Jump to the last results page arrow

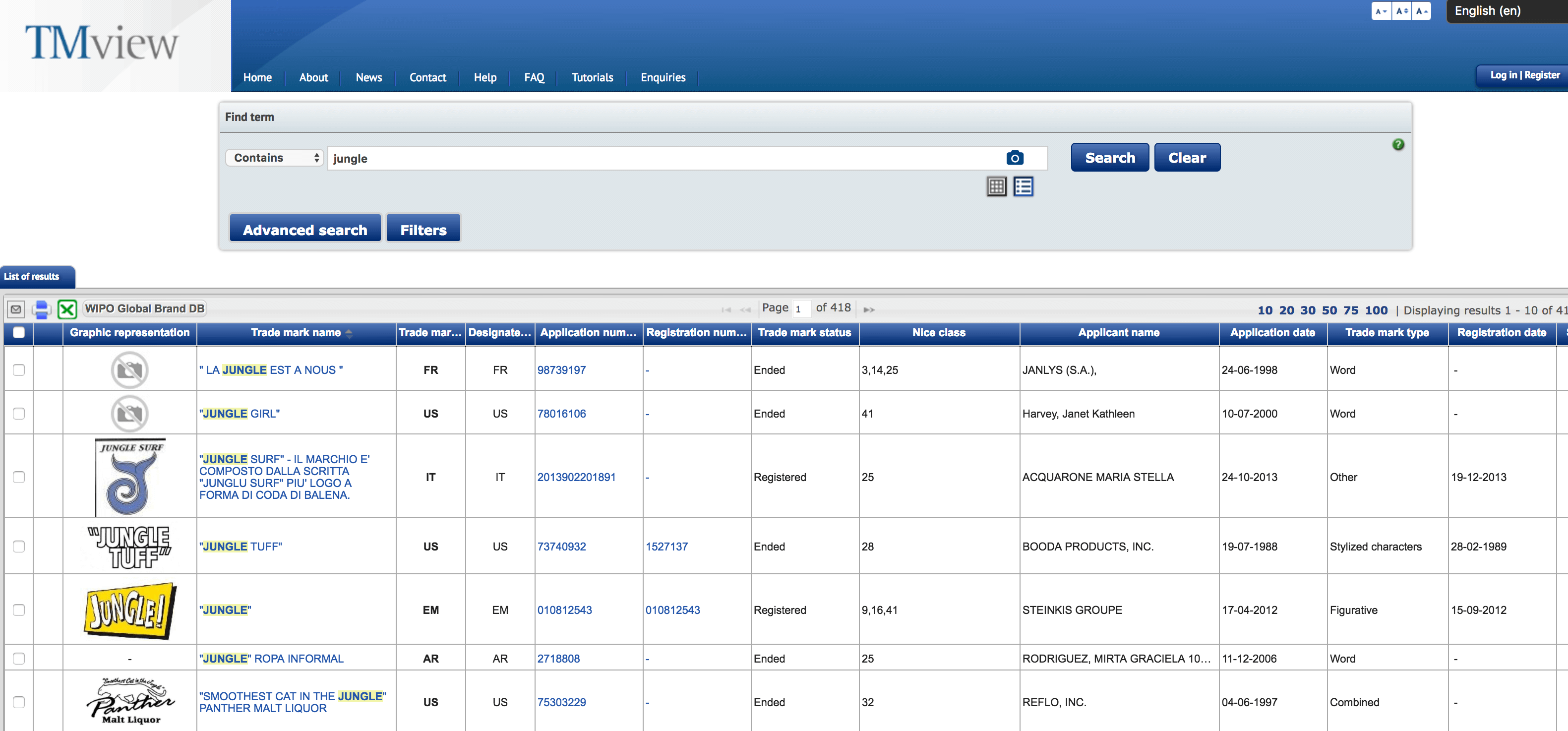869,309
